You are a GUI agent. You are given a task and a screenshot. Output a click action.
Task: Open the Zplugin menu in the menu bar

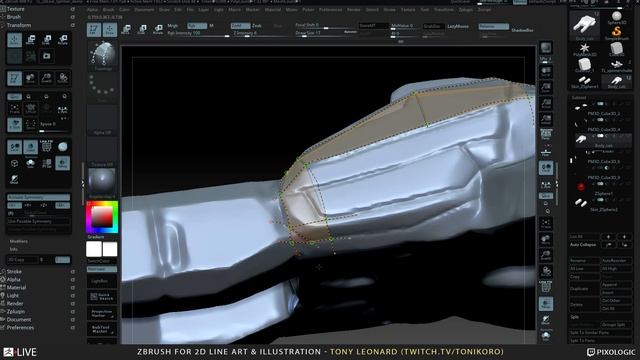click(x=465, y=9)
